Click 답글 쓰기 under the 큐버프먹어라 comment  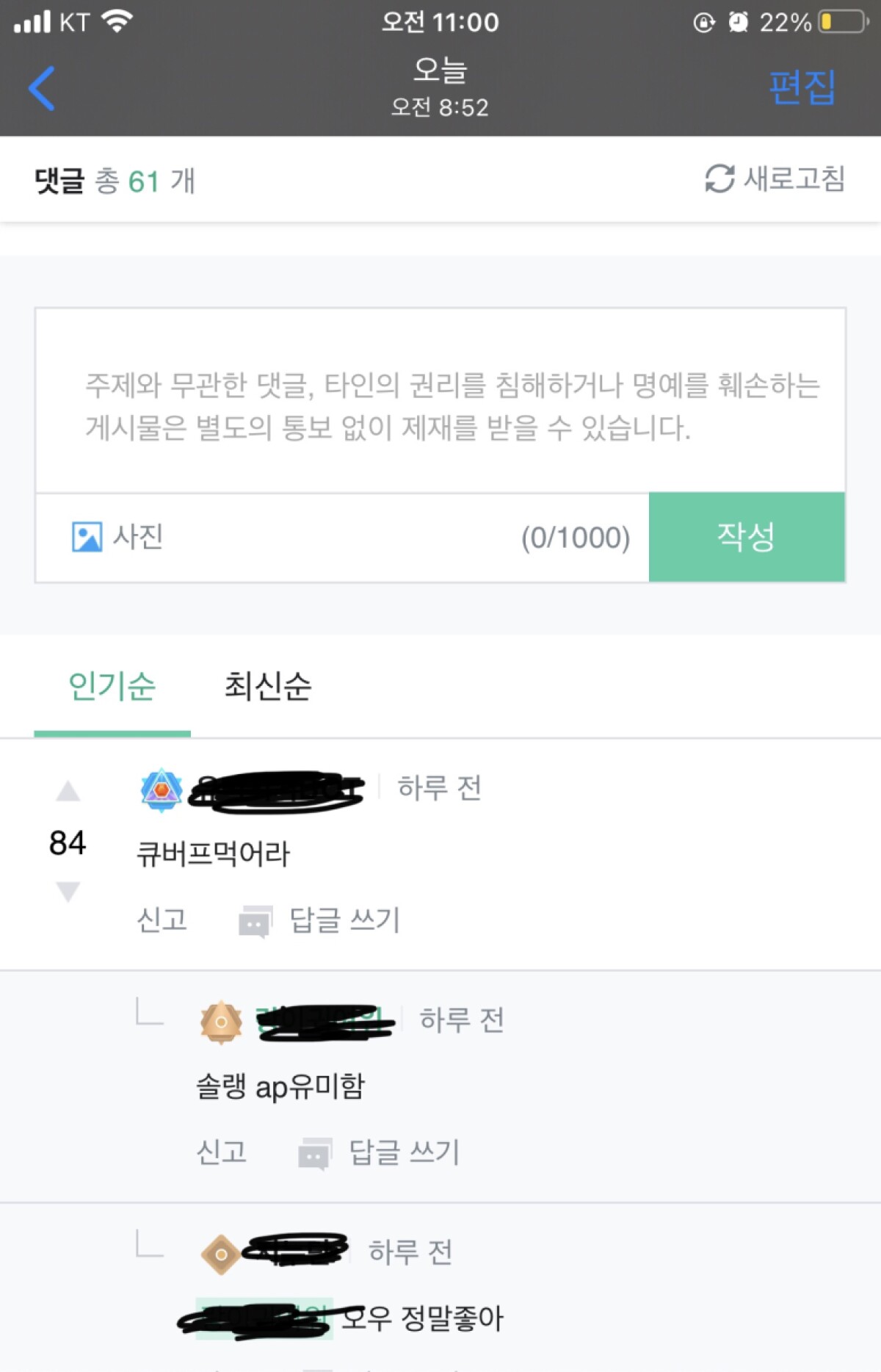click(x=345, y=920)
